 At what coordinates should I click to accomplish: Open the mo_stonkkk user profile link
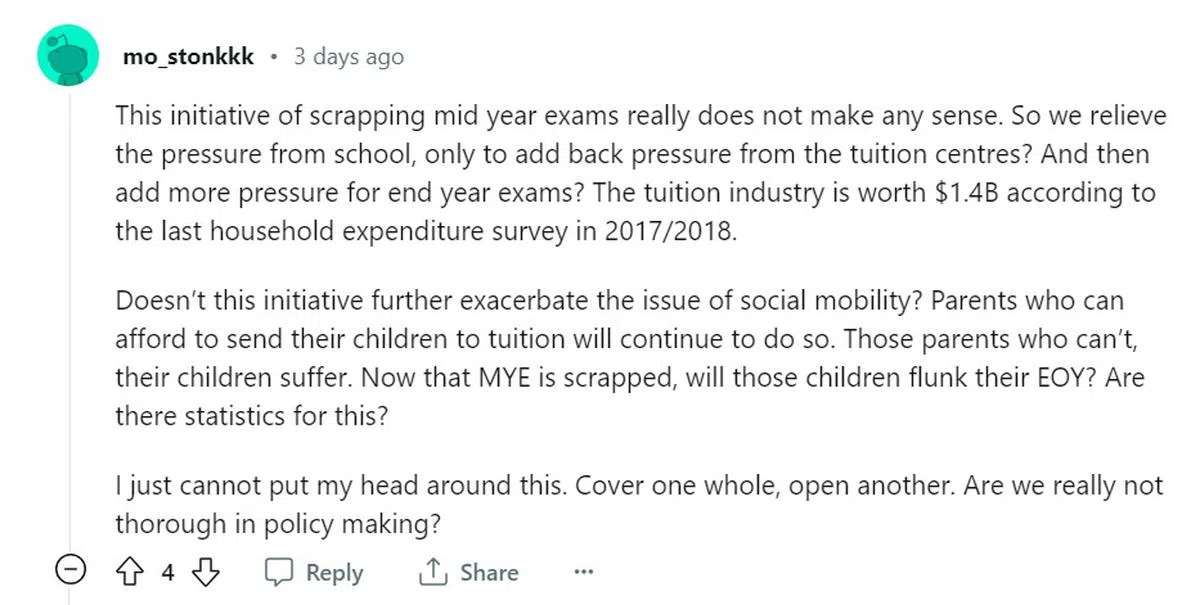click(187, 56)
